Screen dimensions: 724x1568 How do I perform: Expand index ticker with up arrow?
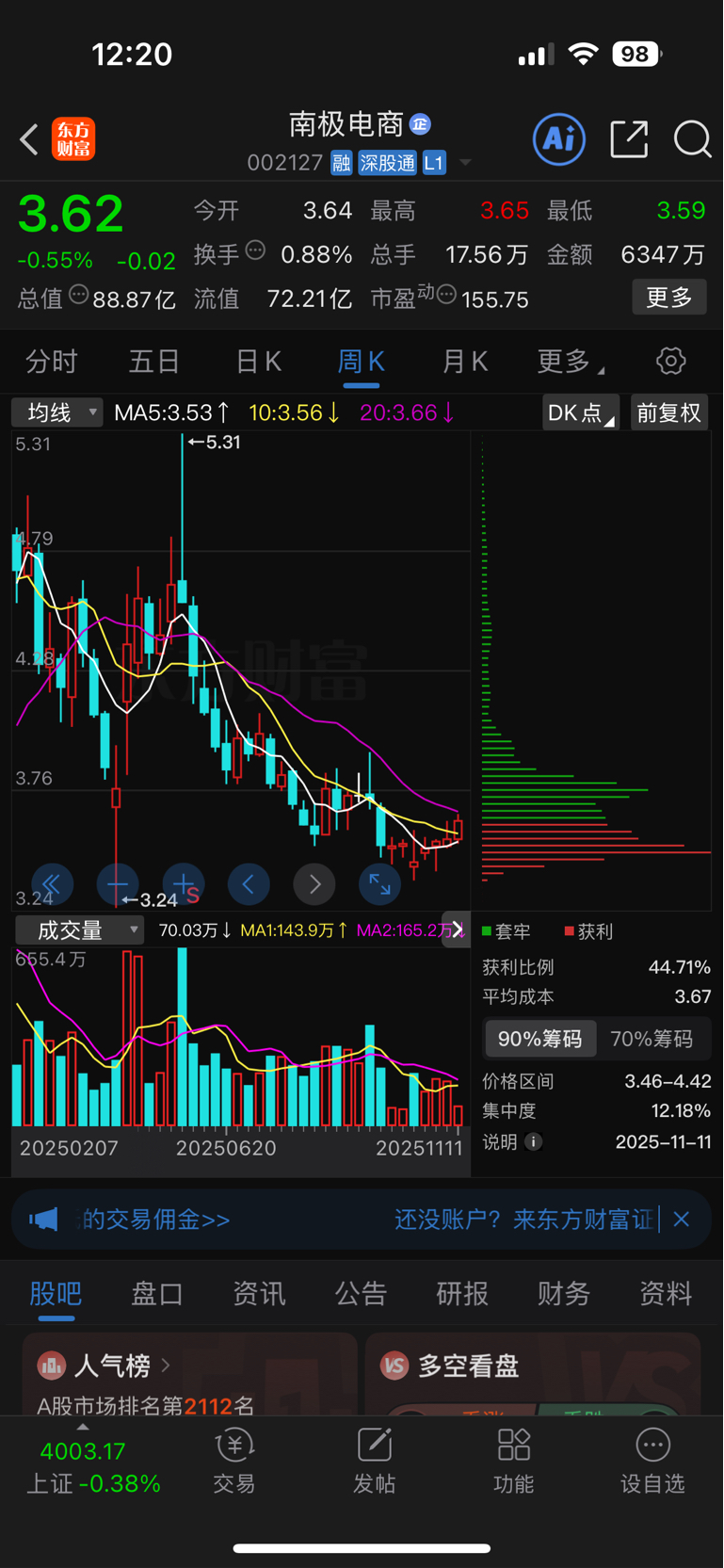(x=83, y=1427)
